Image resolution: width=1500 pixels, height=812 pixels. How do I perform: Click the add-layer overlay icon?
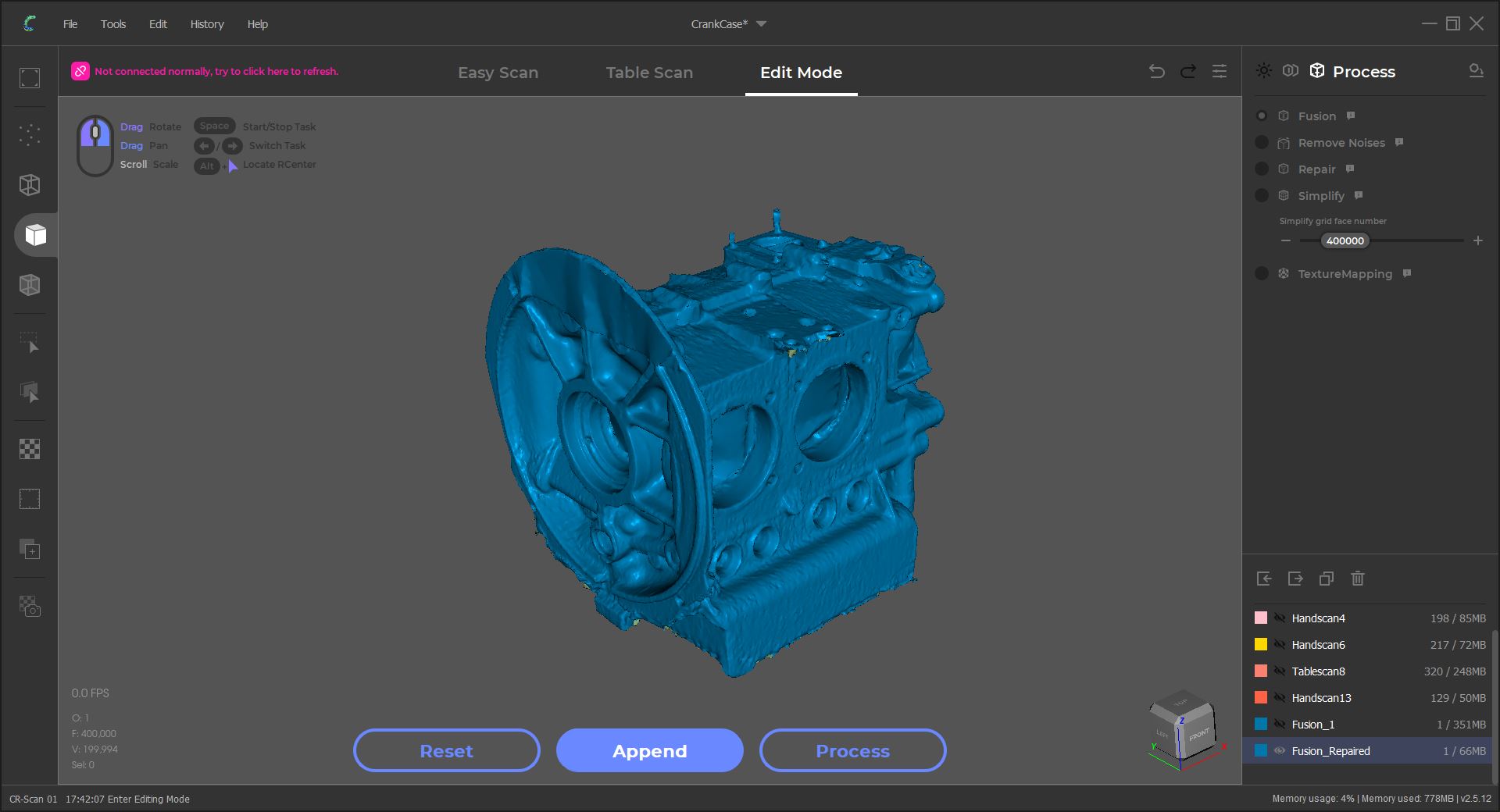pyautogui.click(x=30, y=549)
